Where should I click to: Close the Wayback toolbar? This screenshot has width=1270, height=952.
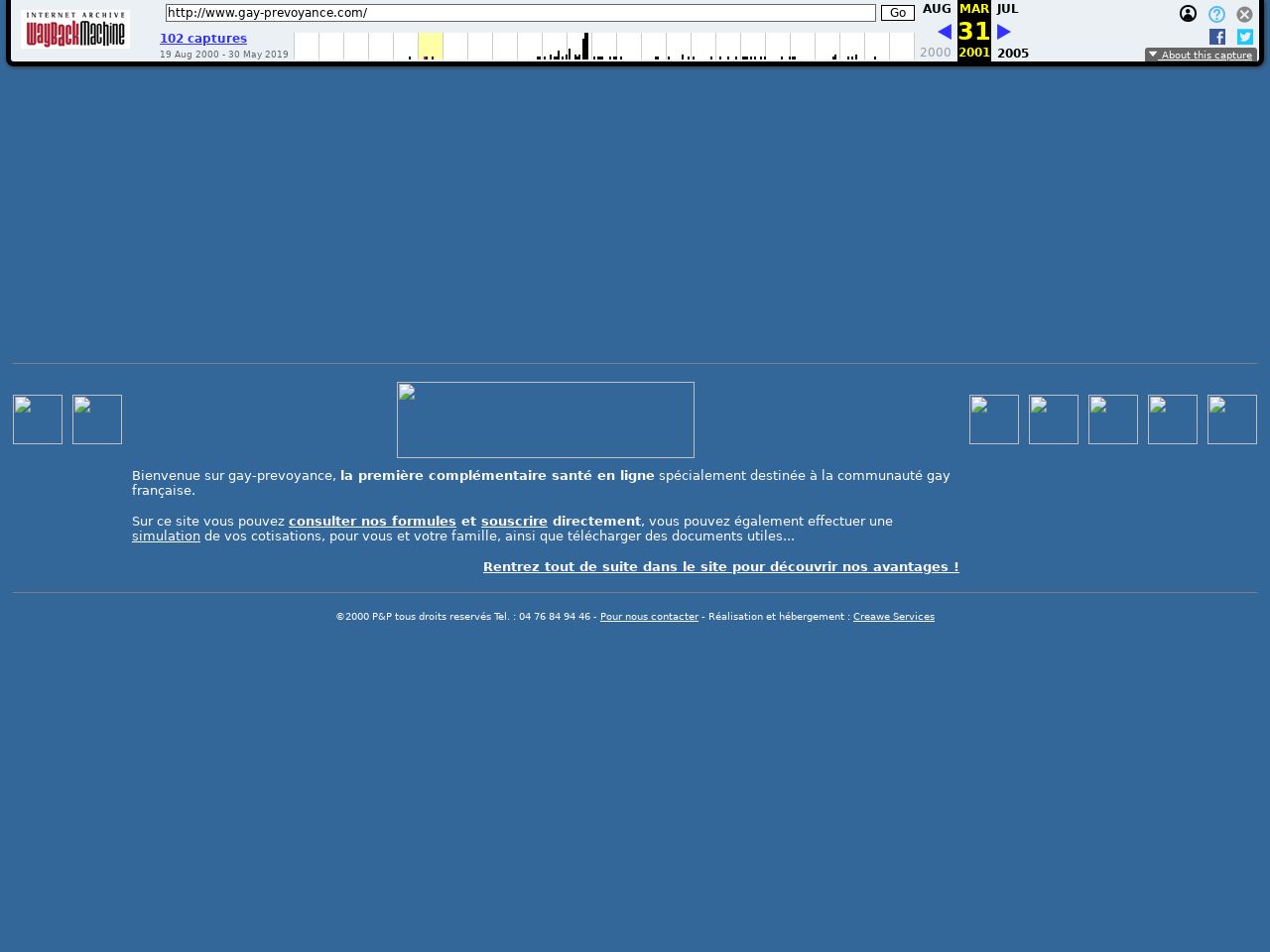point(1244,14)
